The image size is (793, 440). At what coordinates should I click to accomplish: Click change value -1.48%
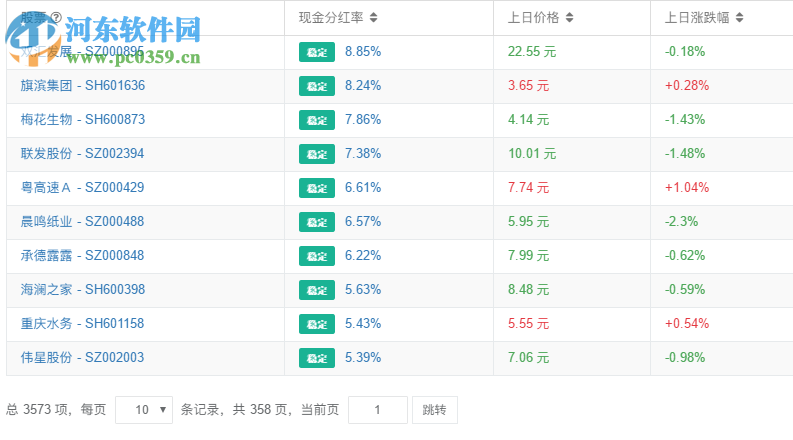(685, 153)
